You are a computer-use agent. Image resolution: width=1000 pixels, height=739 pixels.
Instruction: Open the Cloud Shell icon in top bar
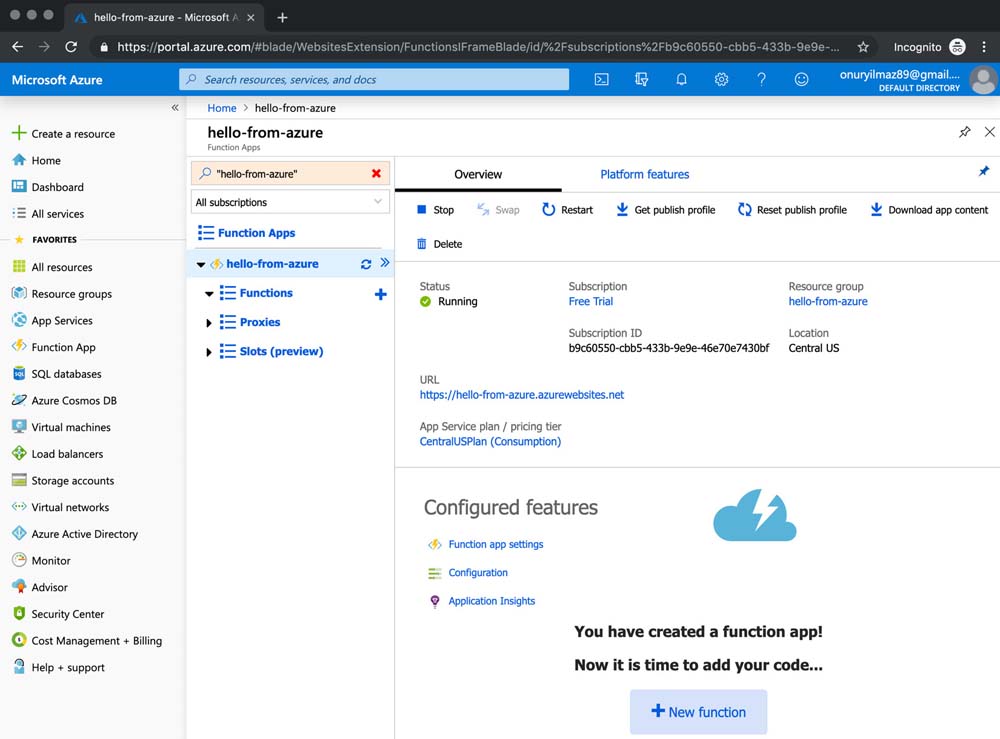pyautogui.click(x=601, y=80)
